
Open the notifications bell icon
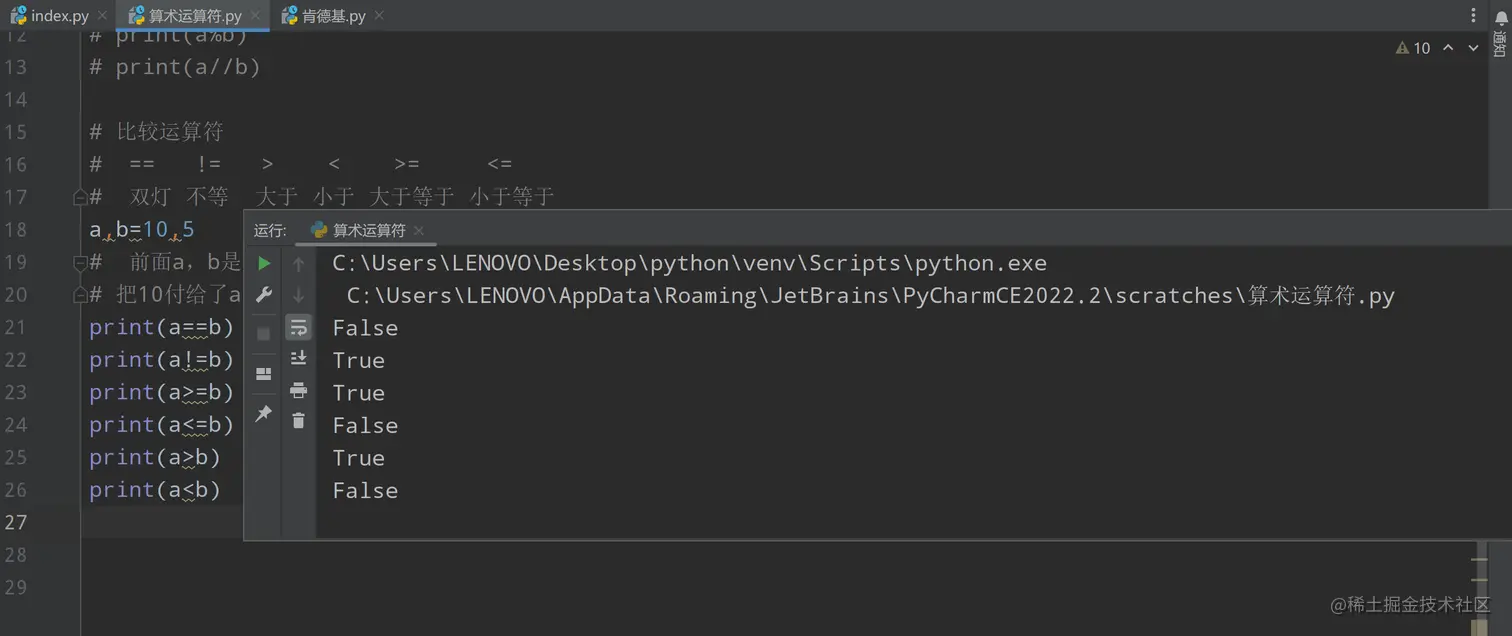[x=1500, y=18]
